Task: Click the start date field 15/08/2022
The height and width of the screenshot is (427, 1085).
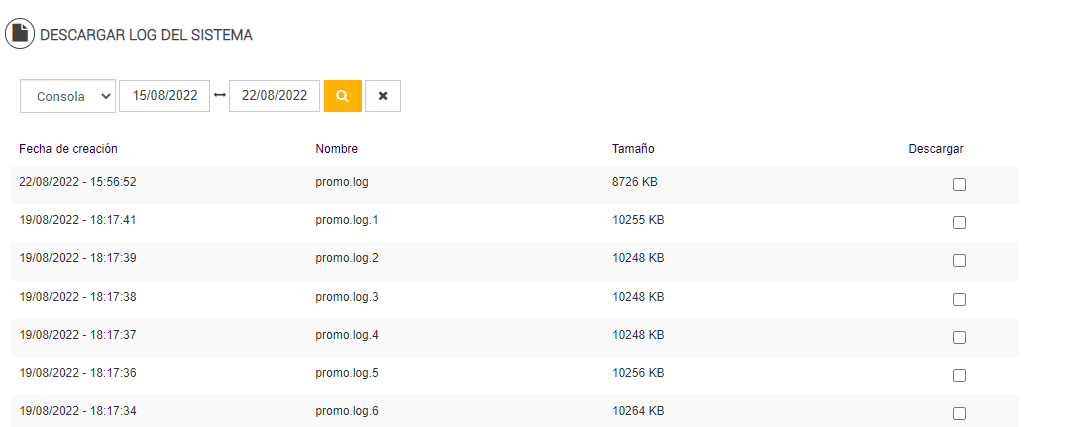Action: pos(165,96)
